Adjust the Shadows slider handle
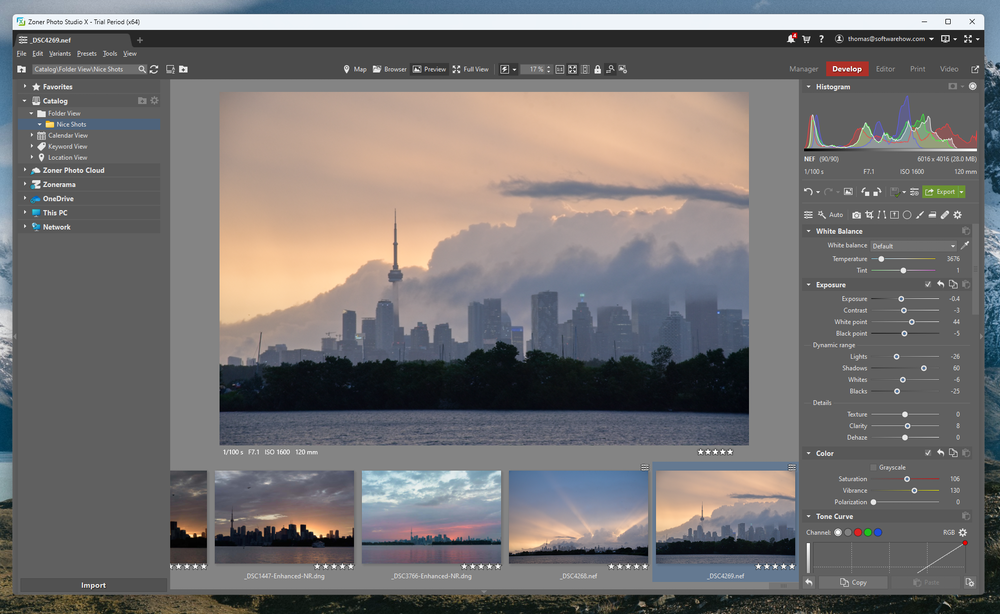 tap(924, 368)
